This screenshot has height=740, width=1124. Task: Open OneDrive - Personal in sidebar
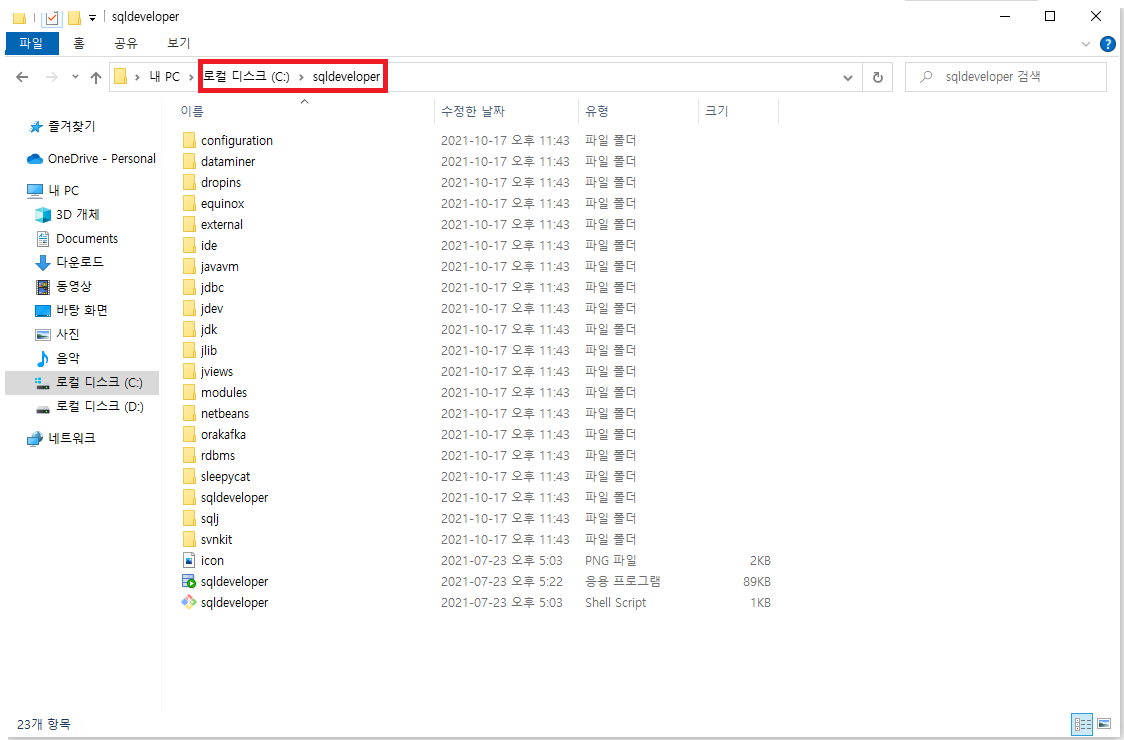(91, 158)
